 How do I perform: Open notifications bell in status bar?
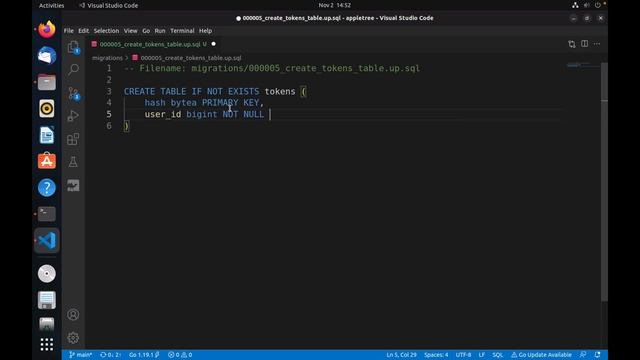pyautogui.click(x=598, y=355)
